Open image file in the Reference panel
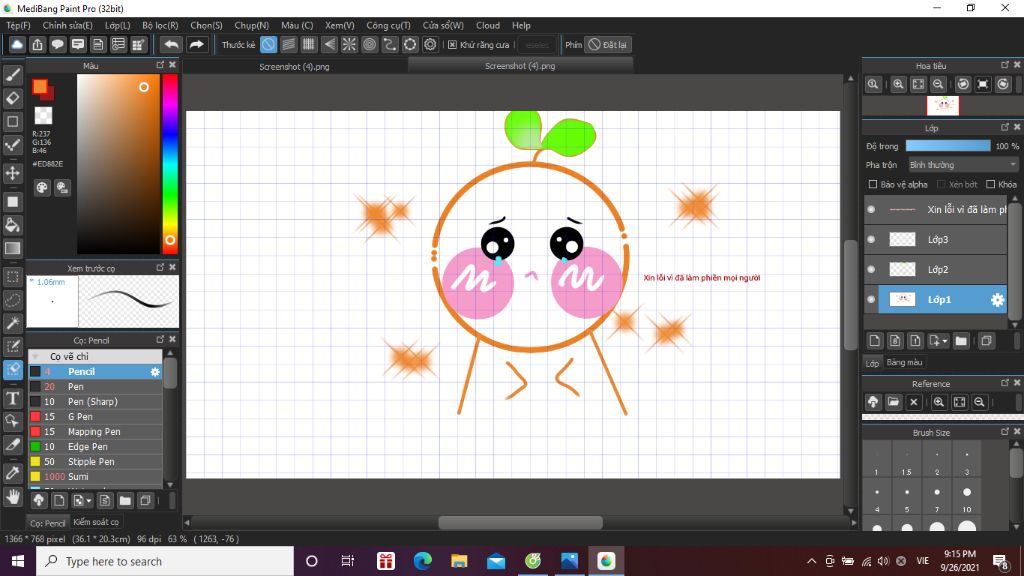Viewport: 1024px width, 576px height. 893,402
